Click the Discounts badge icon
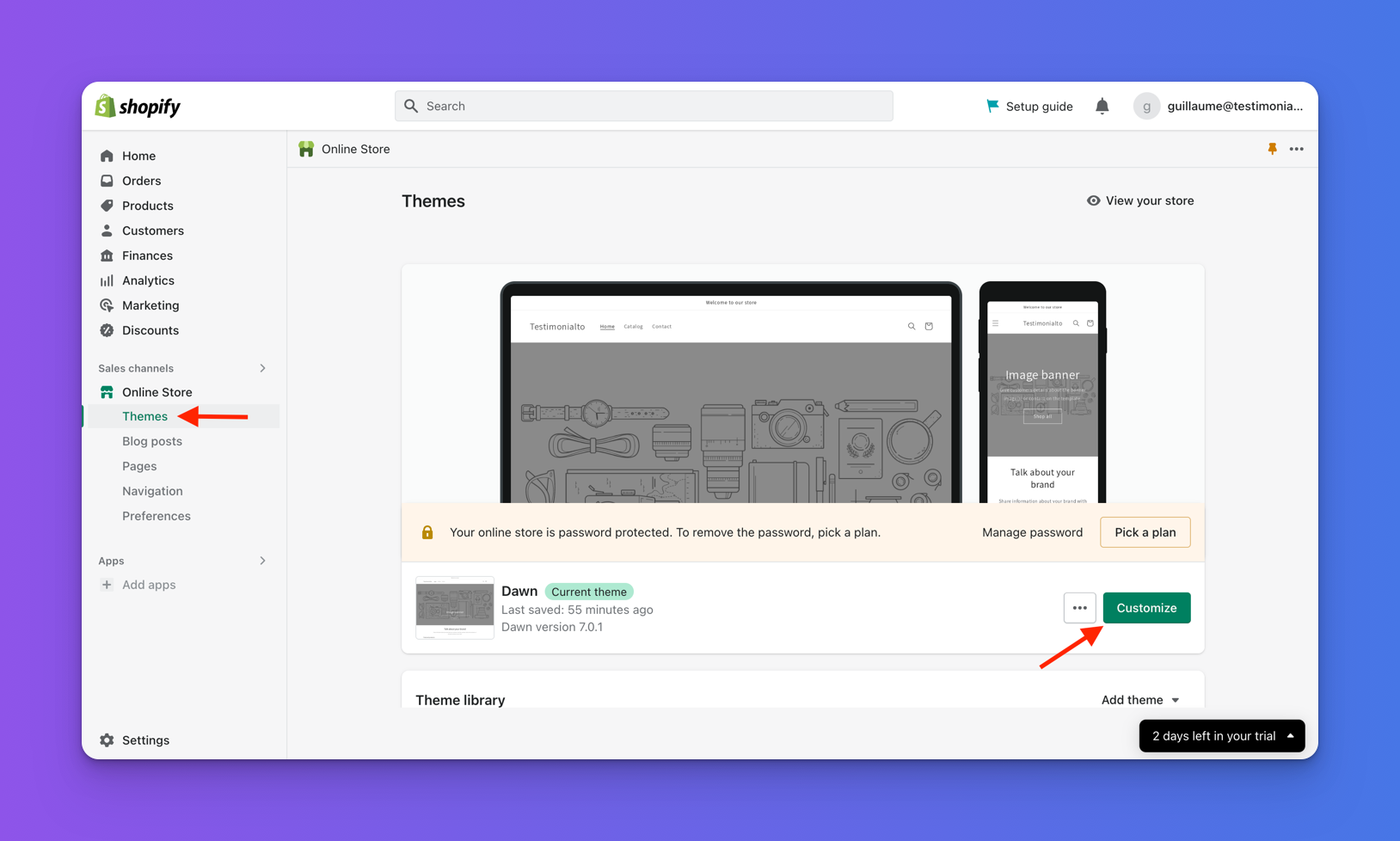The width and height of the screenshot is (1400, 841). tap(107, 330)
